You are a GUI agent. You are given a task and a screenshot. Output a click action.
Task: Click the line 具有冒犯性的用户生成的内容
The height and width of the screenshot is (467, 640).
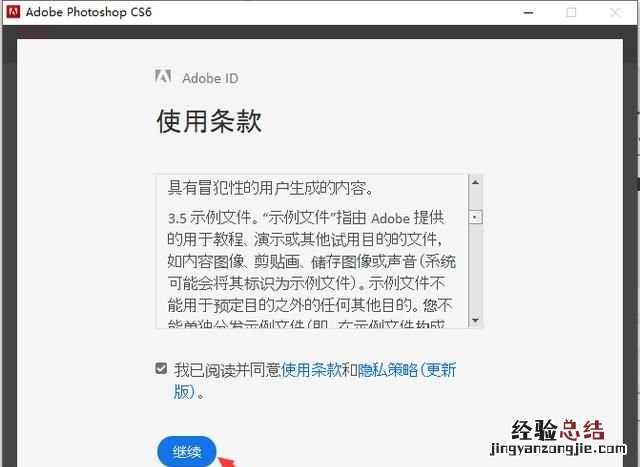[x=271, y=188]
